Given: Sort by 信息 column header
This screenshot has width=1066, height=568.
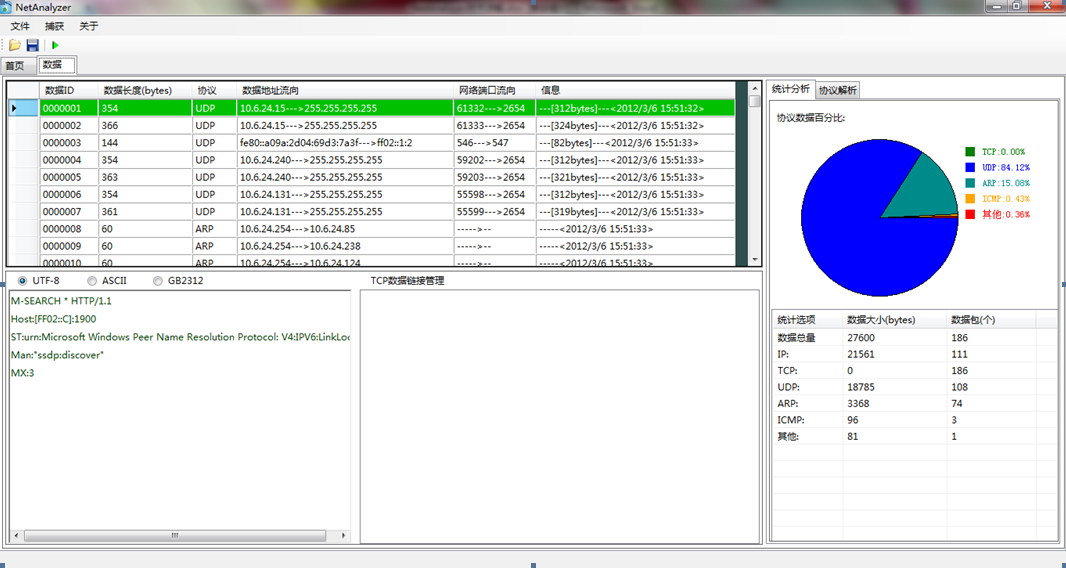Looking at the screenshot, I should tap(635, 90).
